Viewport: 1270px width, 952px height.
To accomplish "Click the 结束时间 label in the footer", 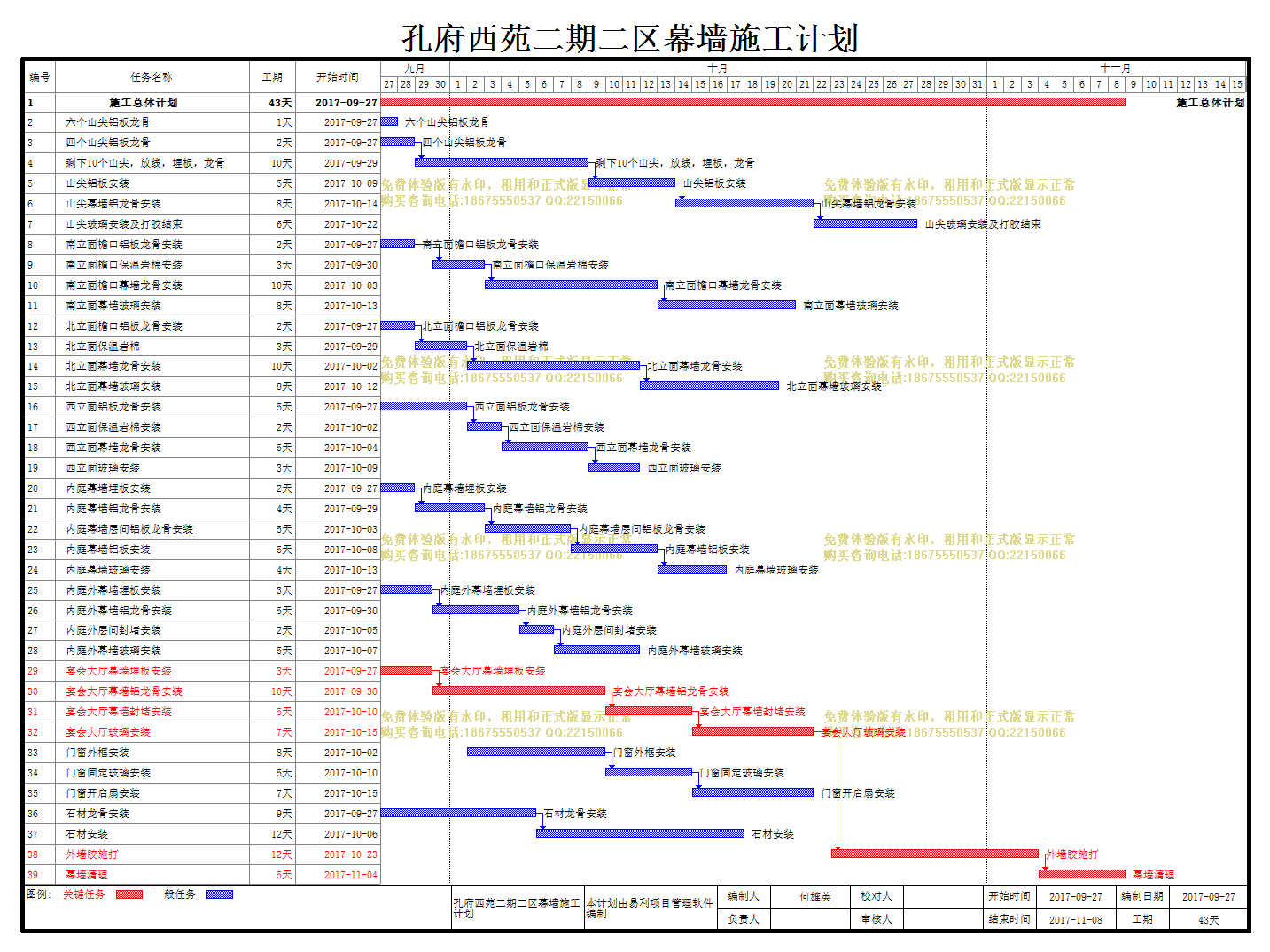I will click(1009, 919).
